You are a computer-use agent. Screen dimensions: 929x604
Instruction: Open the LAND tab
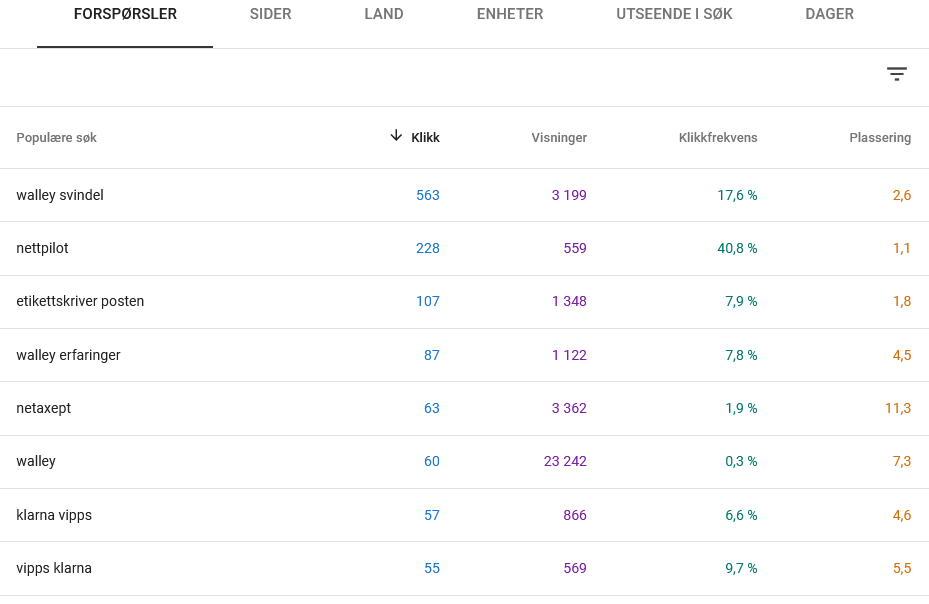coord(384,14)
